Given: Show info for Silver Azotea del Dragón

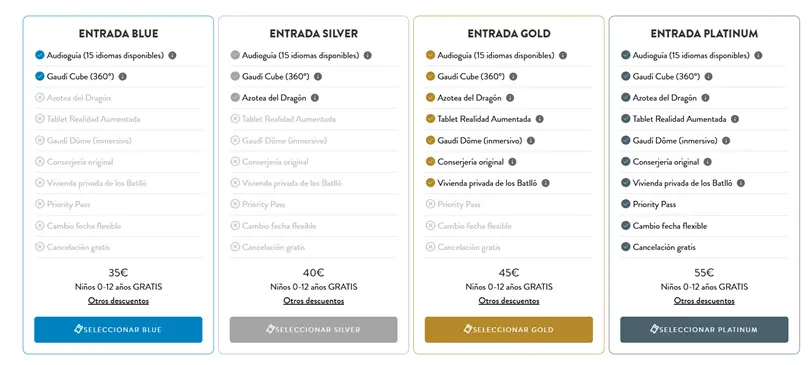Looking at the screenshot, I should pos(315,98).
